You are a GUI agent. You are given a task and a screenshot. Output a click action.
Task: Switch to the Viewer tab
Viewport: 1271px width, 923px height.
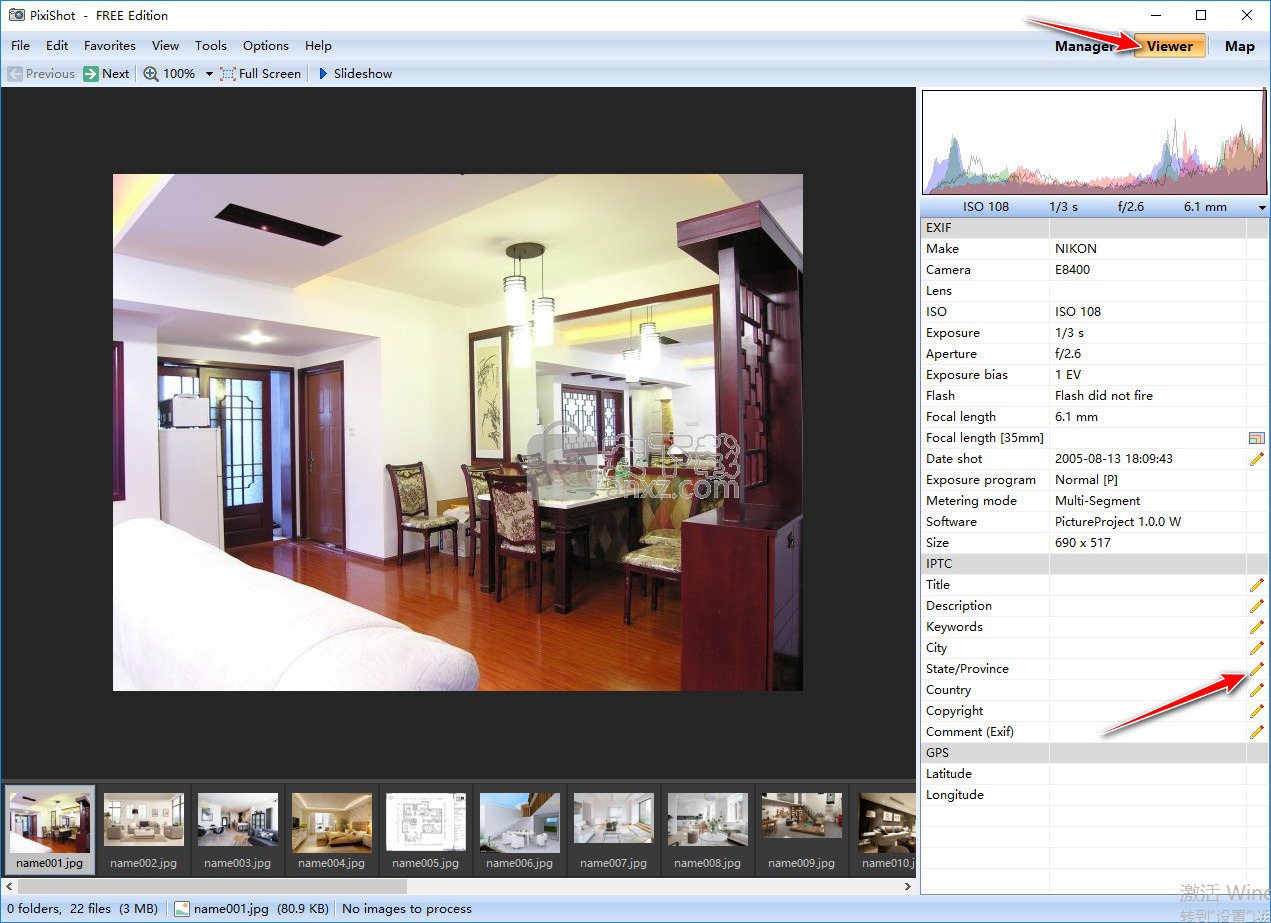tap(1170, 46)
